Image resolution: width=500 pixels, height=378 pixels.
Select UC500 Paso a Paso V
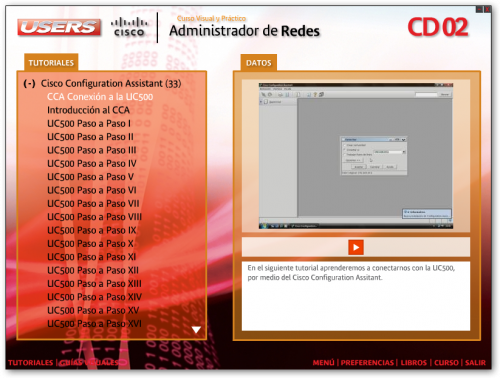point(90,177)
